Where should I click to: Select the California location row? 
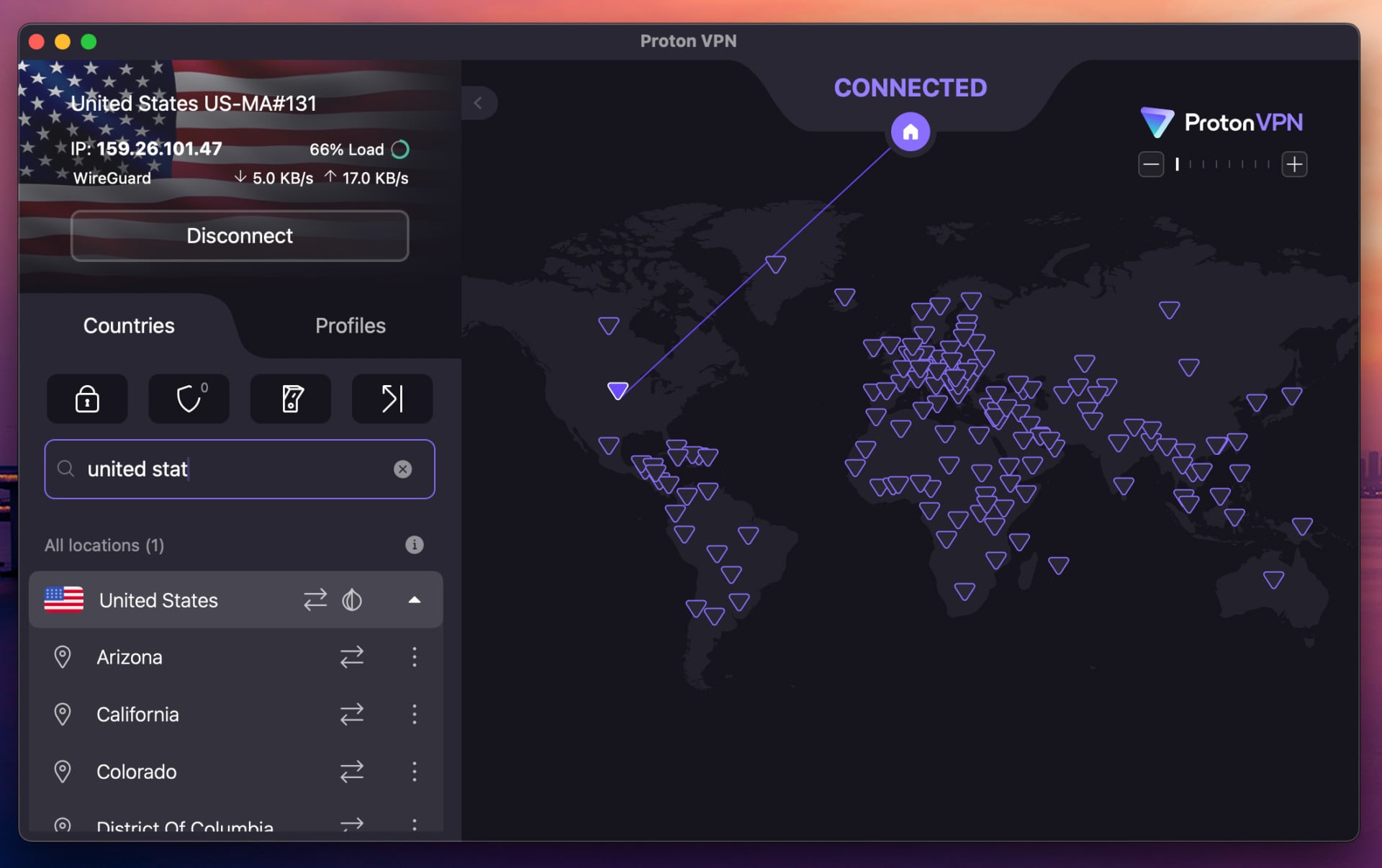click(x=236, y=714)
